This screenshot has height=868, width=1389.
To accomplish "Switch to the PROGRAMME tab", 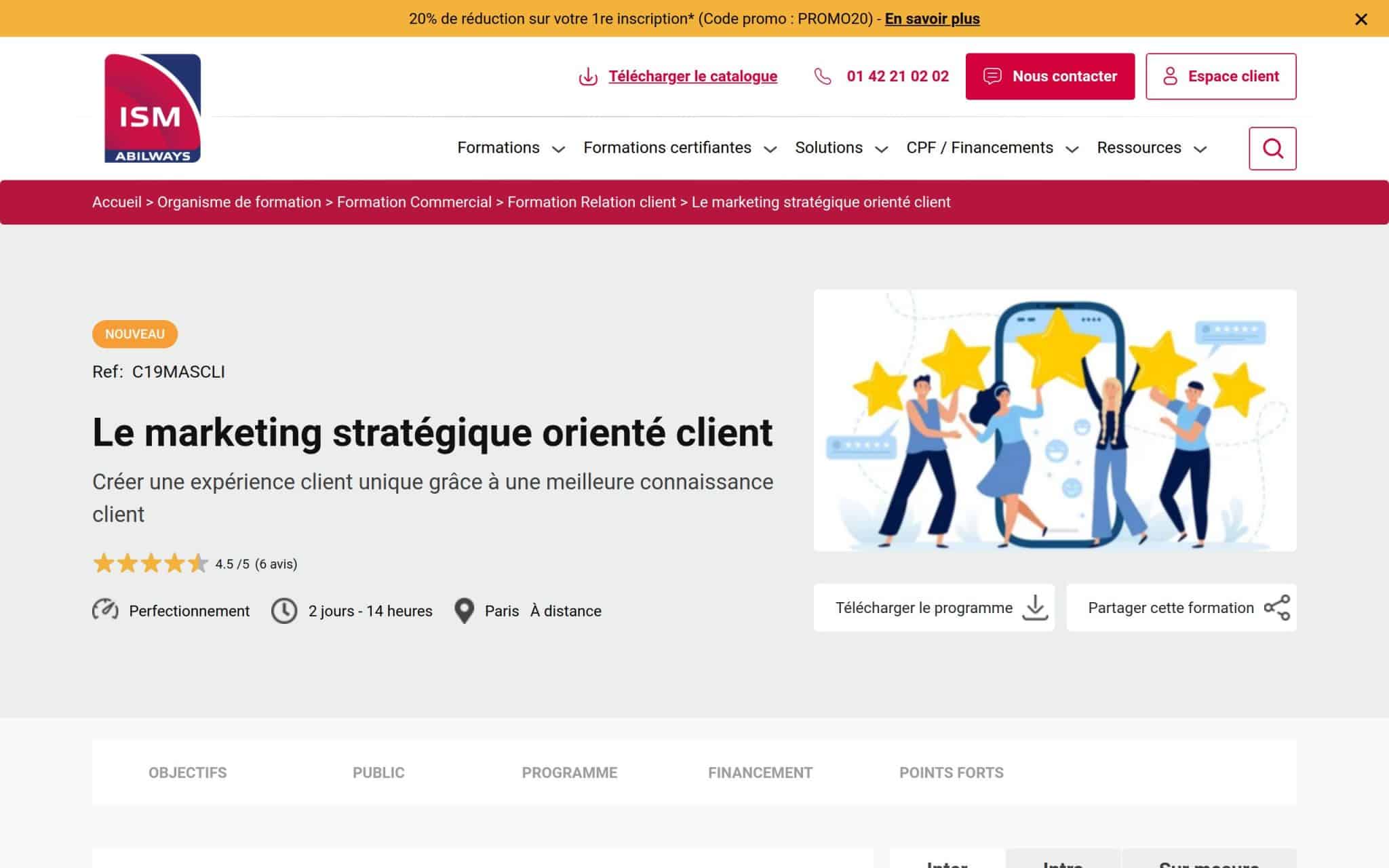I will point(569,772).
